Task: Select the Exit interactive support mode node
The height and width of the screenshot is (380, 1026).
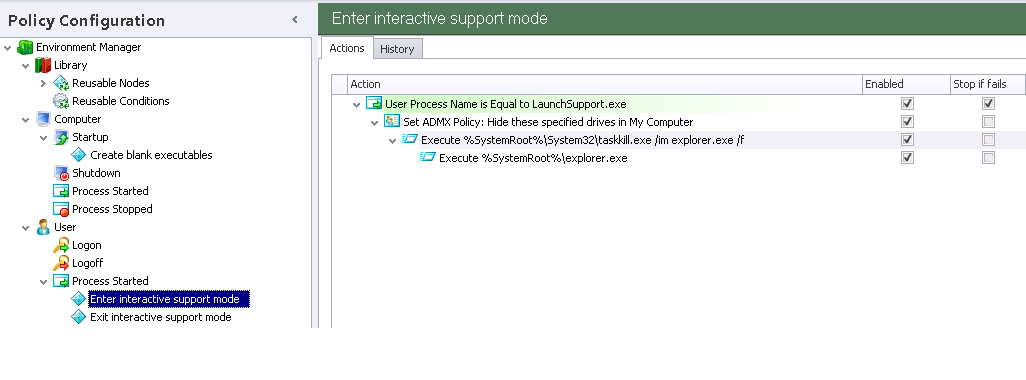Action: tap(161, 317)
